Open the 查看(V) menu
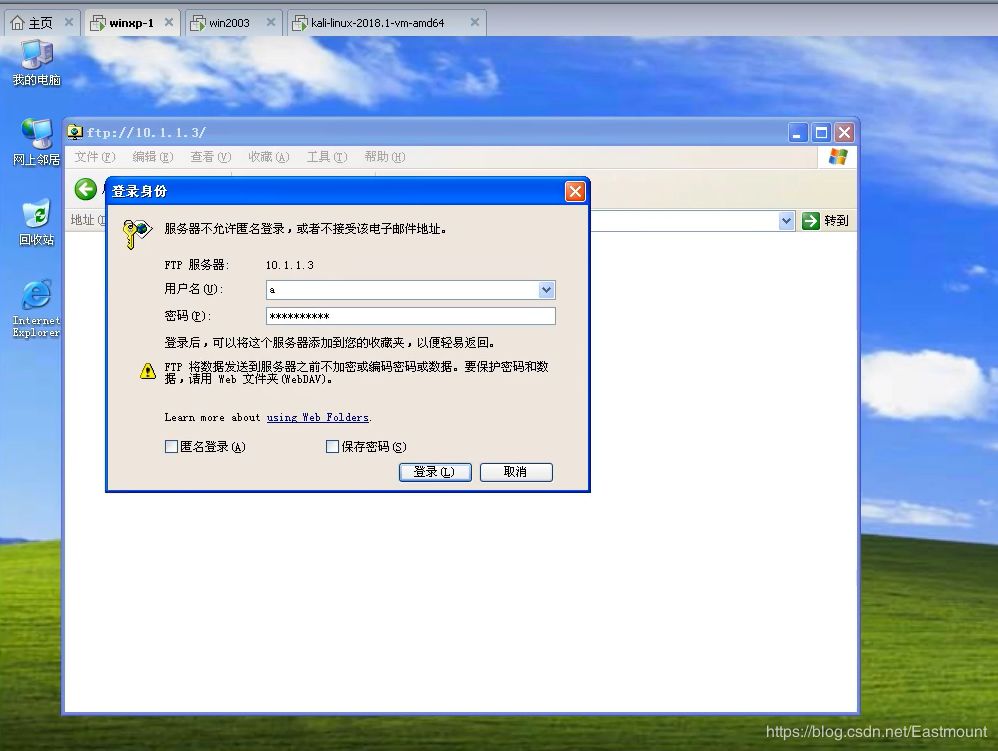This screenshot has height=751, width=998. (211, 157)
